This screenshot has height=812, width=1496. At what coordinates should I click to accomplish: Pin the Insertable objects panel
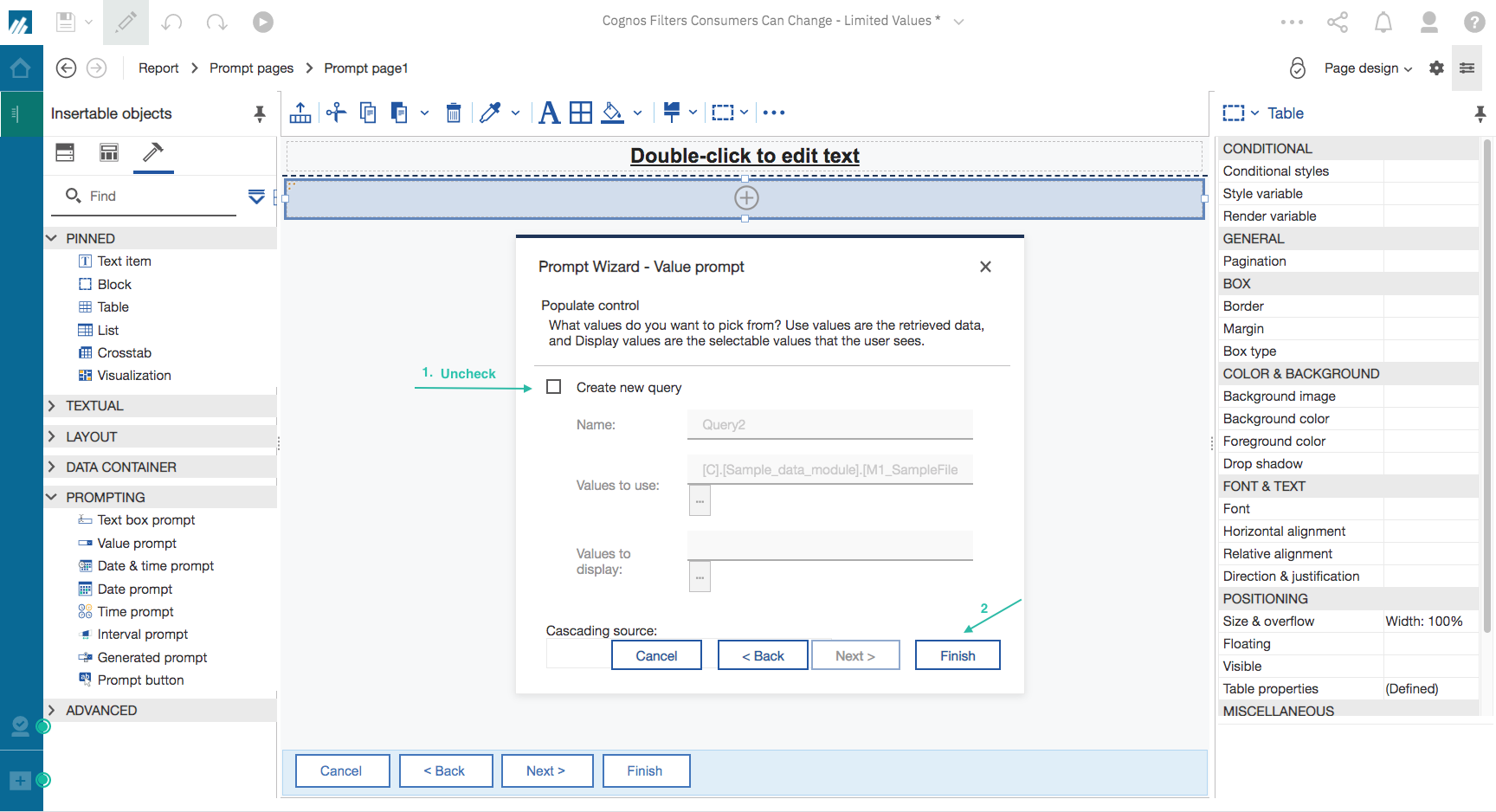pos(260,113)
